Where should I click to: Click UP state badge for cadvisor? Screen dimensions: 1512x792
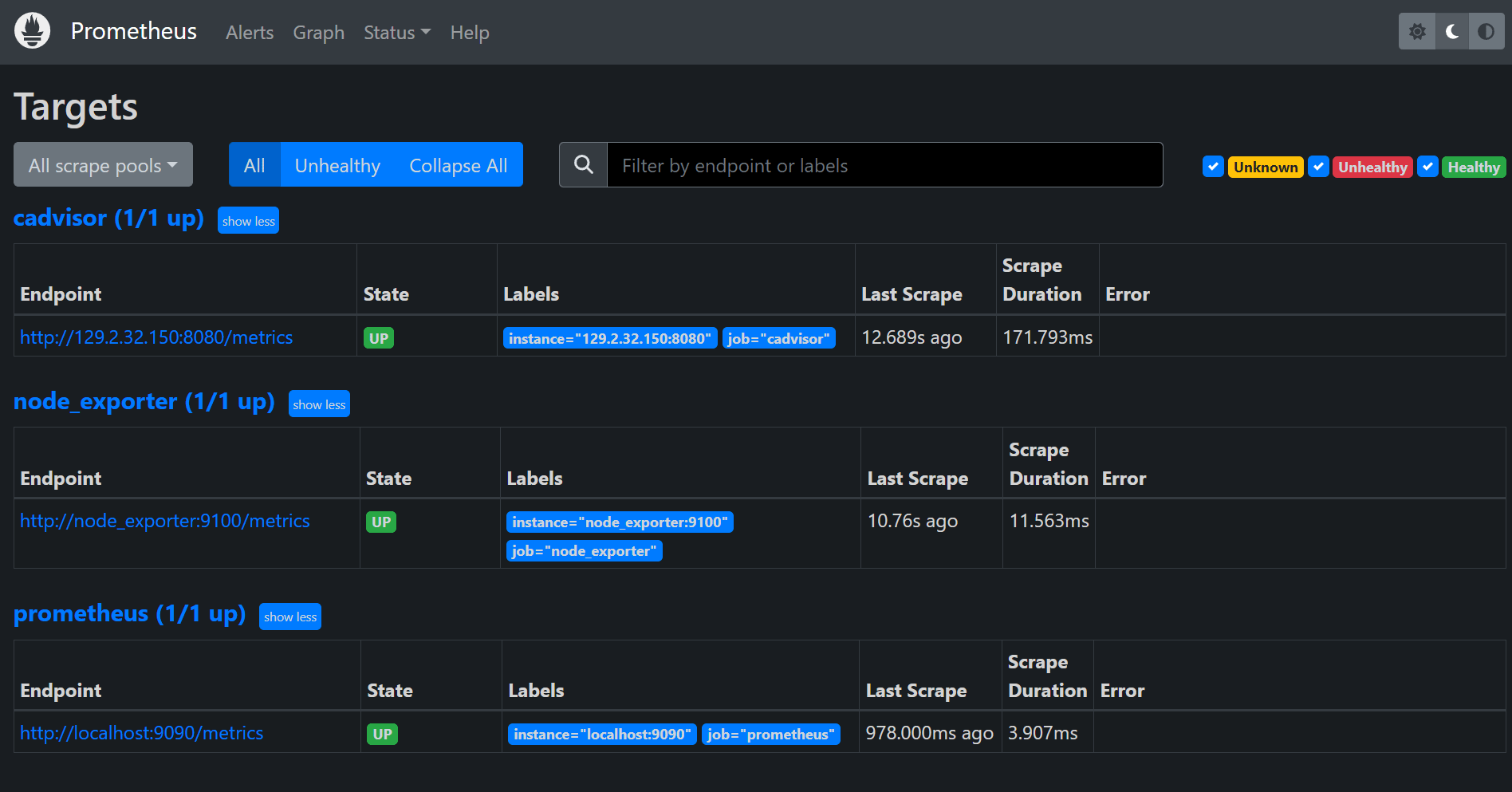coord(379,338)
